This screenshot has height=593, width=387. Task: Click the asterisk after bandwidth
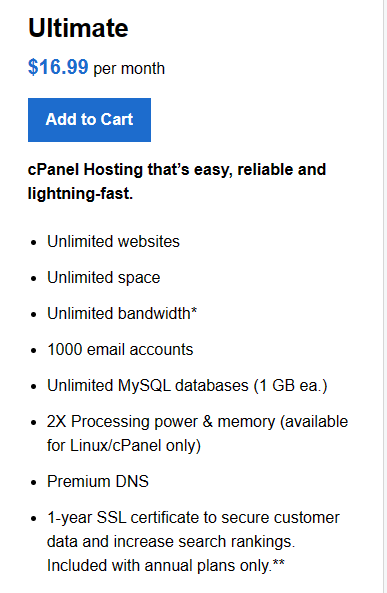tap(194, 311)
